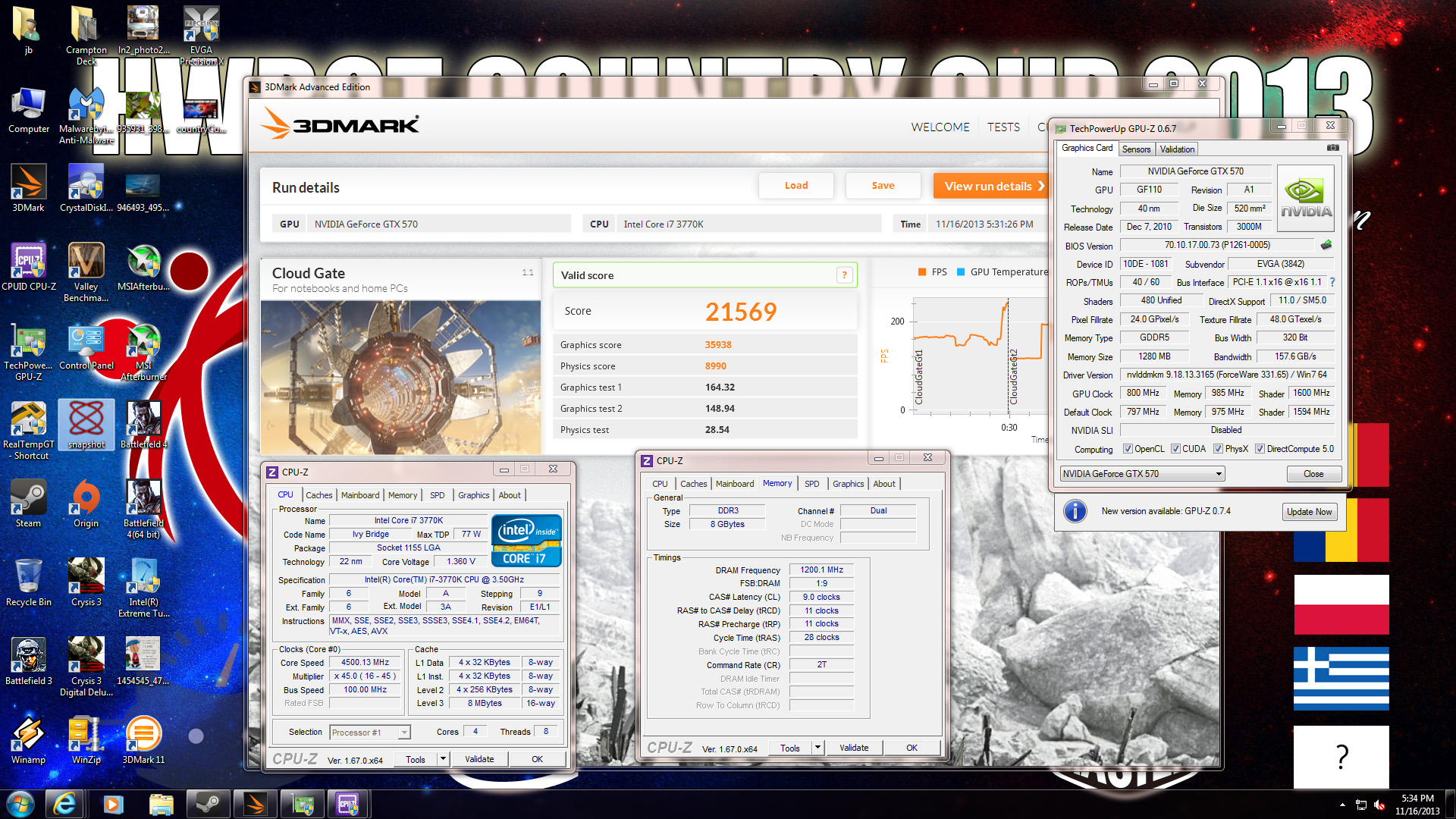The height and width of the screenshot is (819, 1456).
Task: Click the GPU-Z screenshot camera icon
Action: [1333, 148]
